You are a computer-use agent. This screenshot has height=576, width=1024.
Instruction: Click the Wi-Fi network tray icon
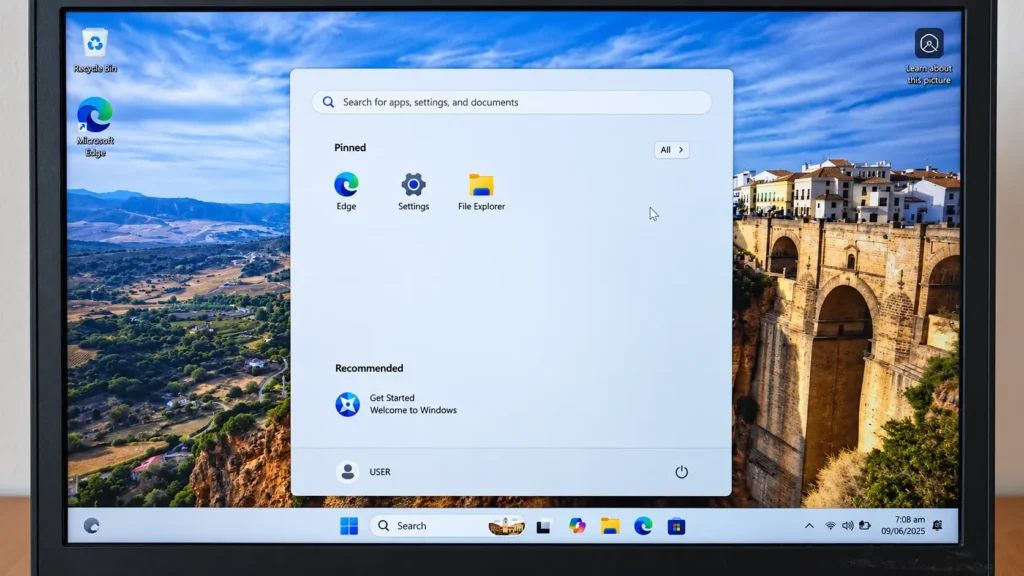(830, 526)
